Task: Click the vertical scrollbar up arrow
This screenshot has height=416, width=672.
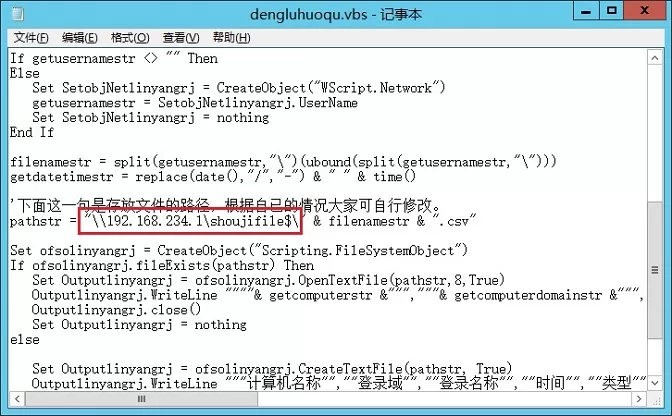Action: click(x=655, y=58)
